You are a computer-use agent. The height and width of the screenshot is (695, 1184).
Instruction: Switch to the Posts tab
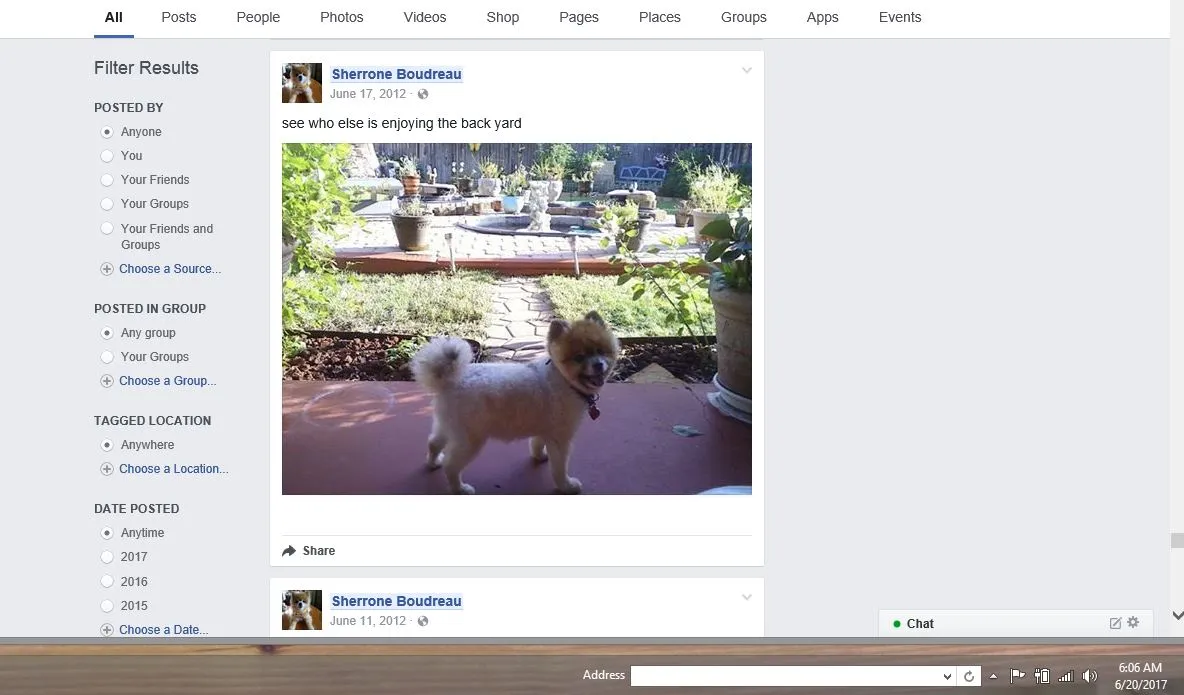pyautogui.click(x=179, y=17)
